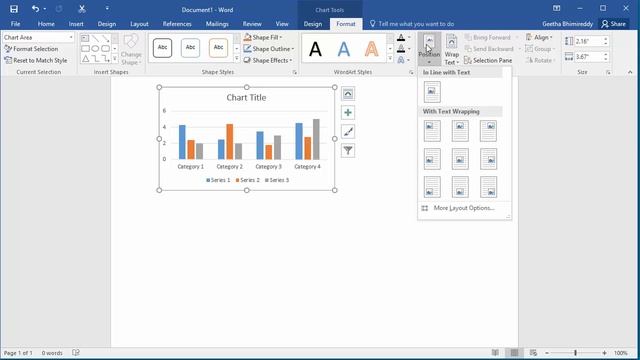
Task: Expand the WordArt styles gallery
Action: [390, 59]
